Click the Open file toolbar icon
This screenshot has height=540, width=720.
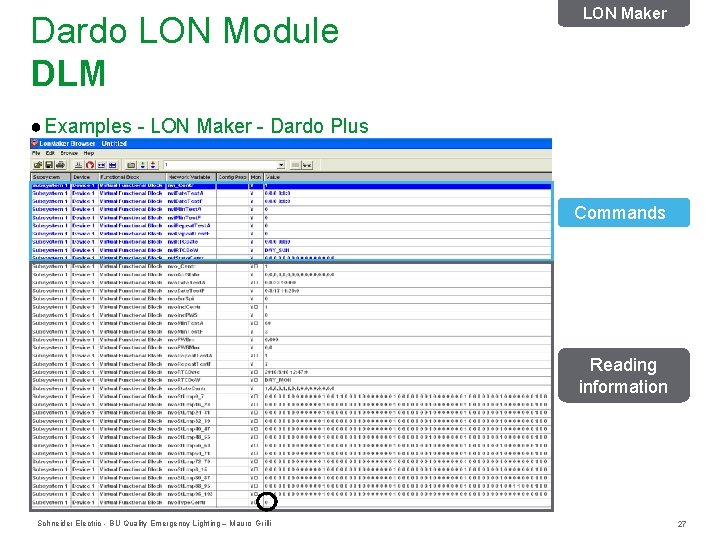click(38, 165)
